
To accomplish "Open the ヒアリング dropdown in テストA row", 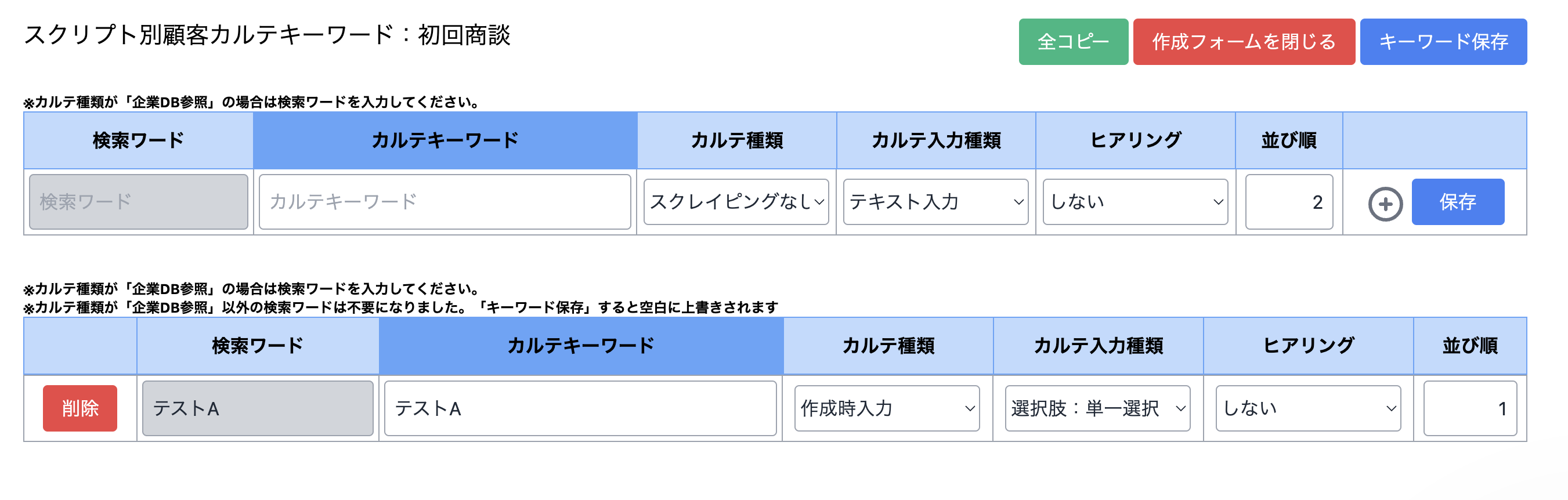I will click(1308, 408).
